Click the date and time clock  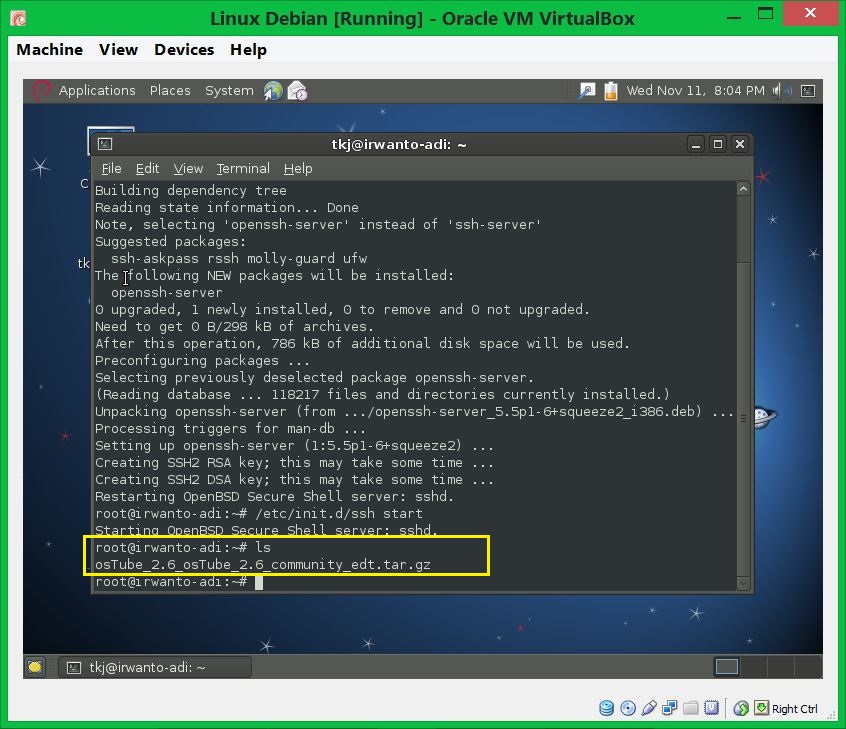(x=695, y=91)
